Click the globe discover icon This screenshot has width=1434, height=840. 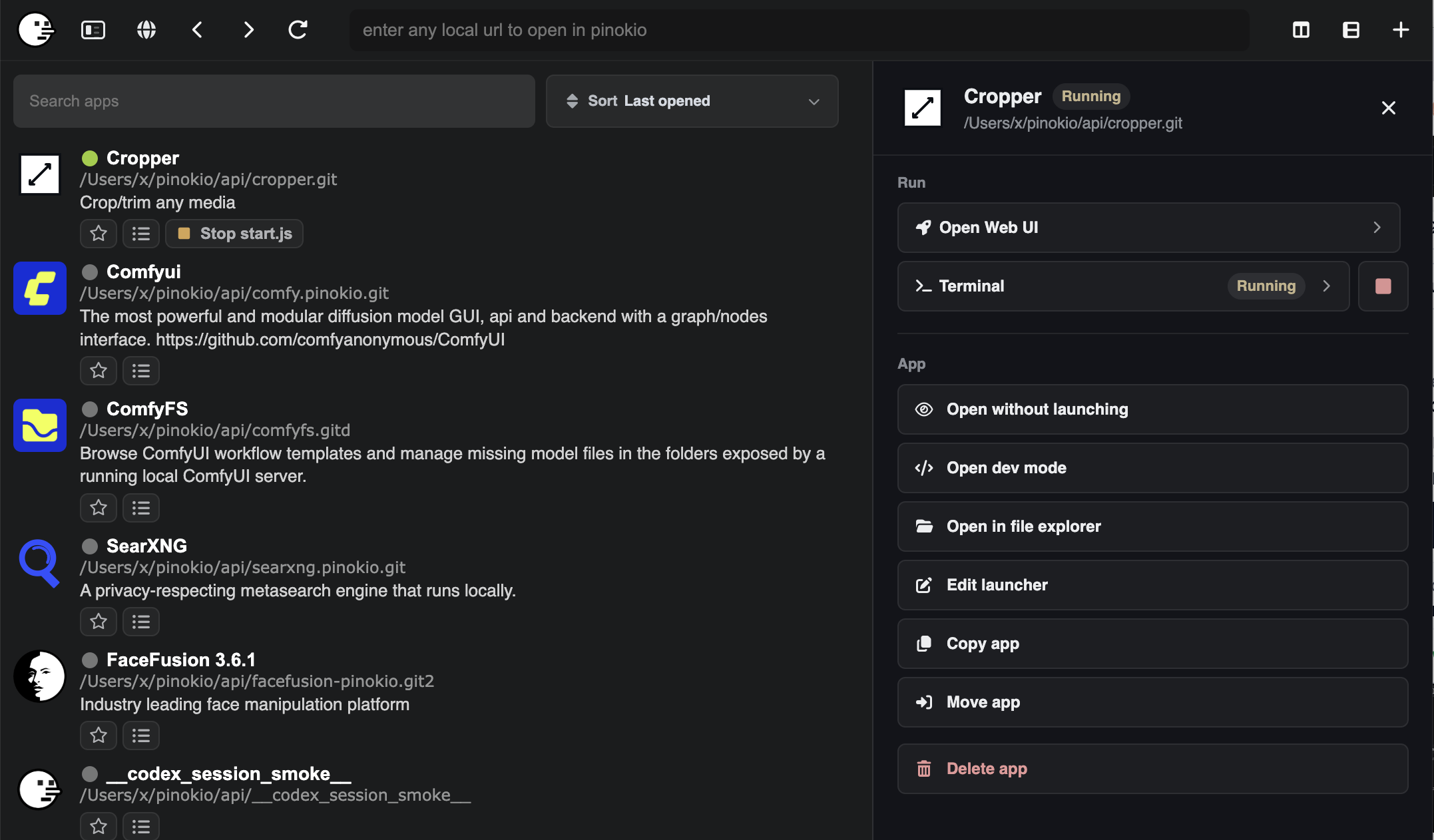click(x=146, y=30)
